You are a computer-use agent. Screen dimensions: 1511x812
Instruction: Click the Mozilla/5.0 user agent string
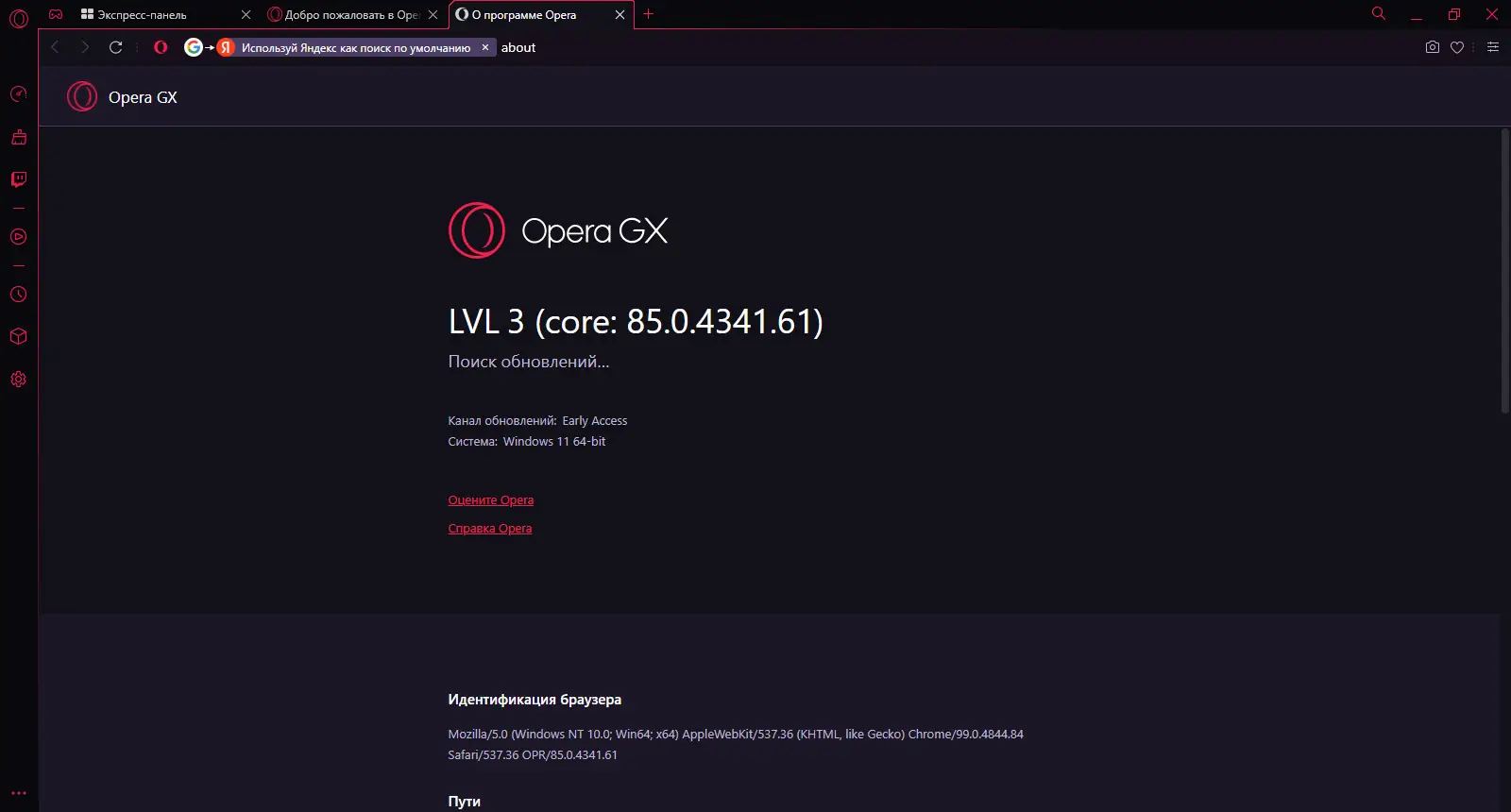coord(736,744)
